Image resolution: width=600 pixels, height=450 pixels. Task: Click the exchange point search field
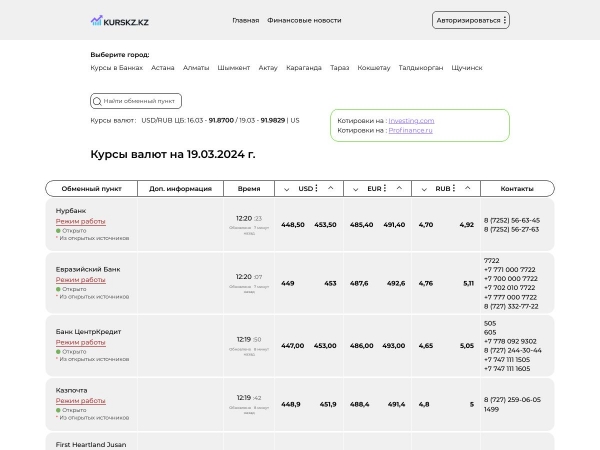[140, 101]
